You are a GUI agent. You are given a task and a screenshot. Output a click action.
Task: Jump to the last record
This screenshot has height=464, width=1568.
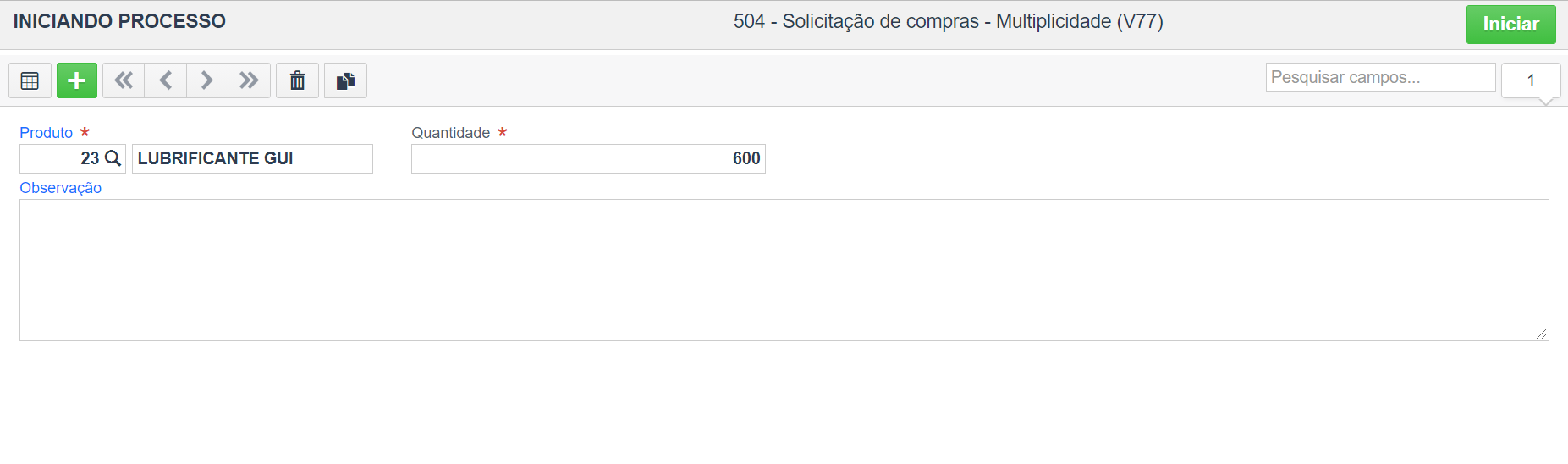(249, 80)
